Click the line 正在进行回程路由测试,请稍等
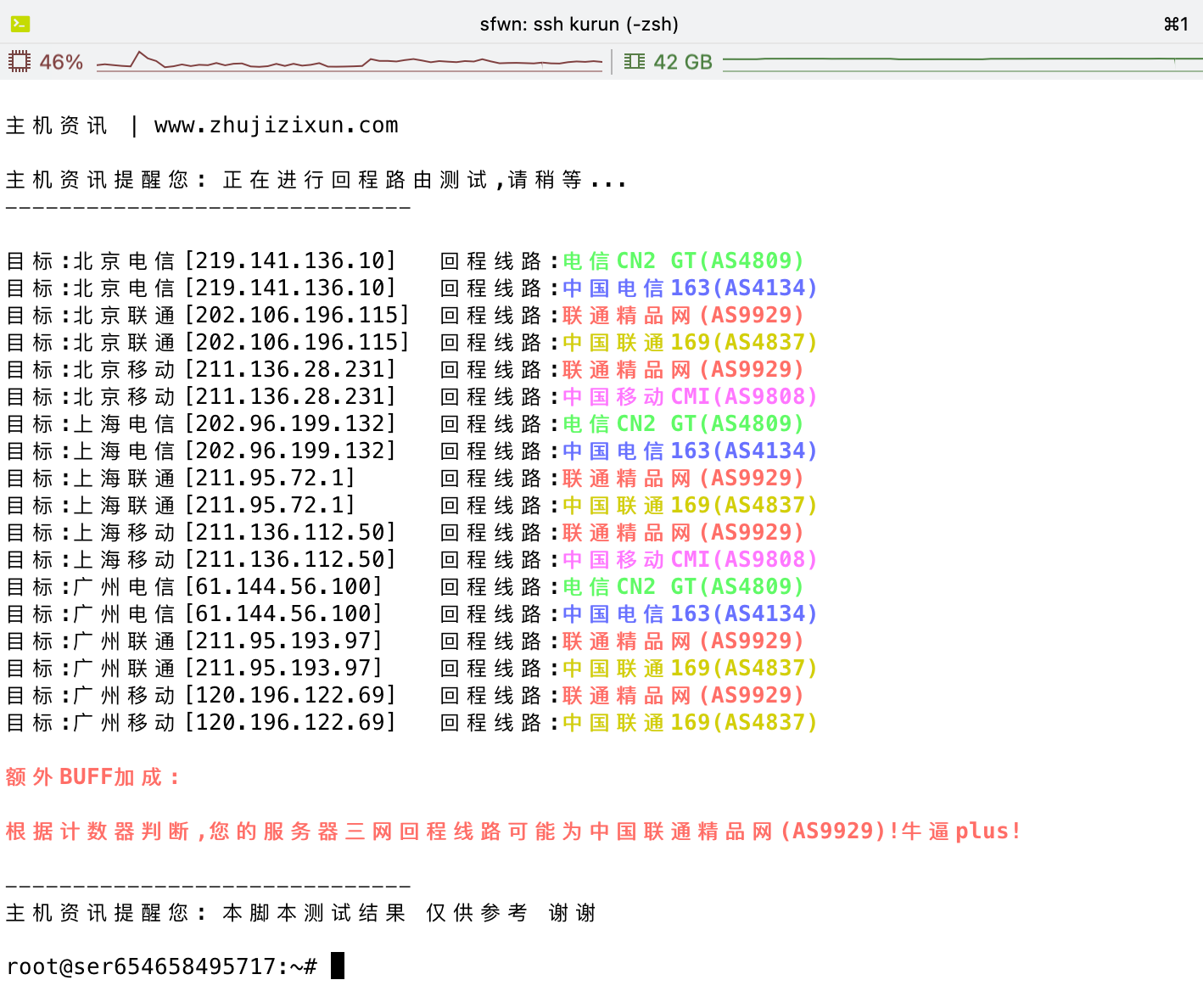 (x=424, y=180)
